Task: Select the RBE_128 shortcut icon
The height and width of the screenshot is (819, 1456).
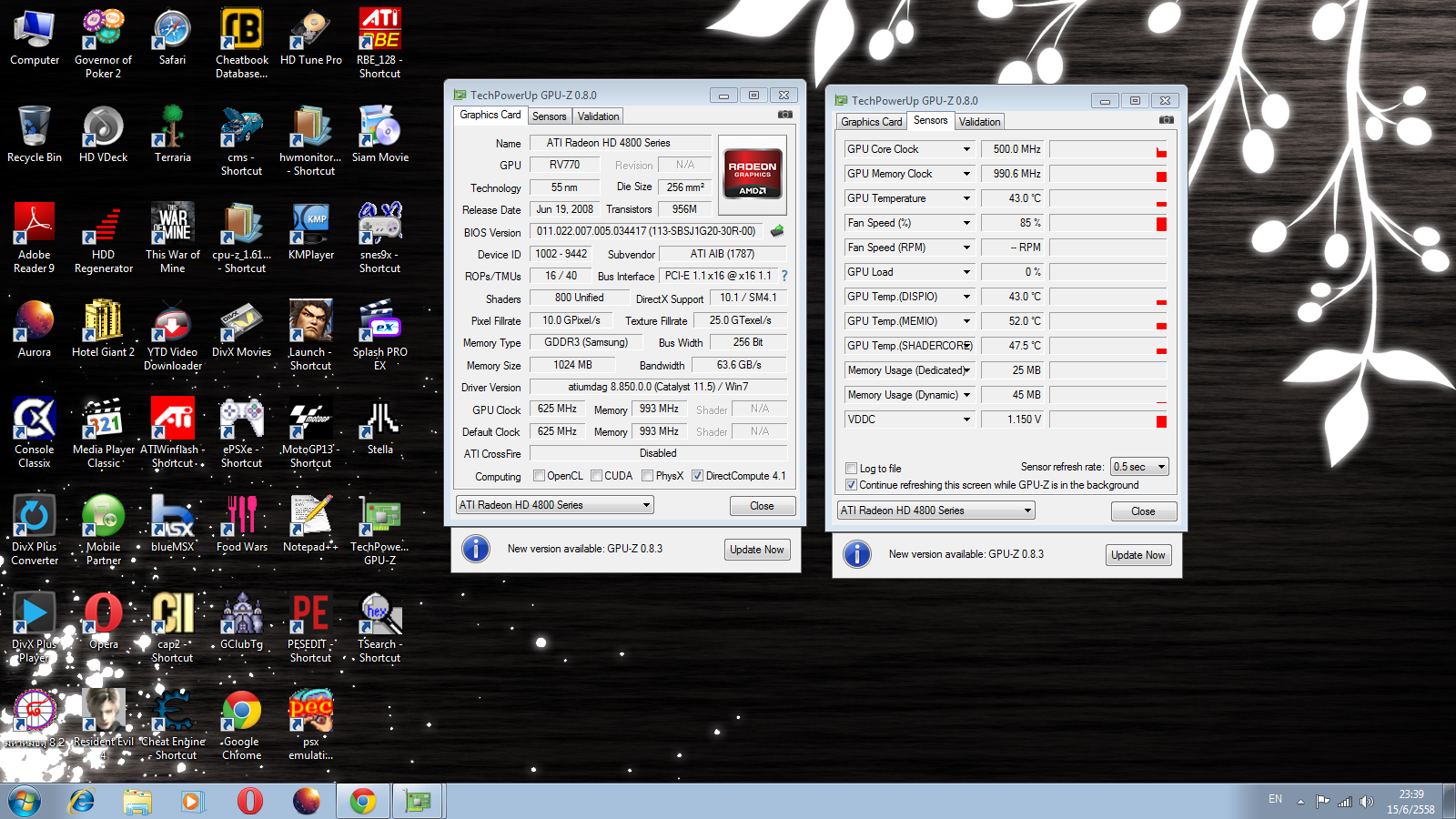Action: coord(380,43)
